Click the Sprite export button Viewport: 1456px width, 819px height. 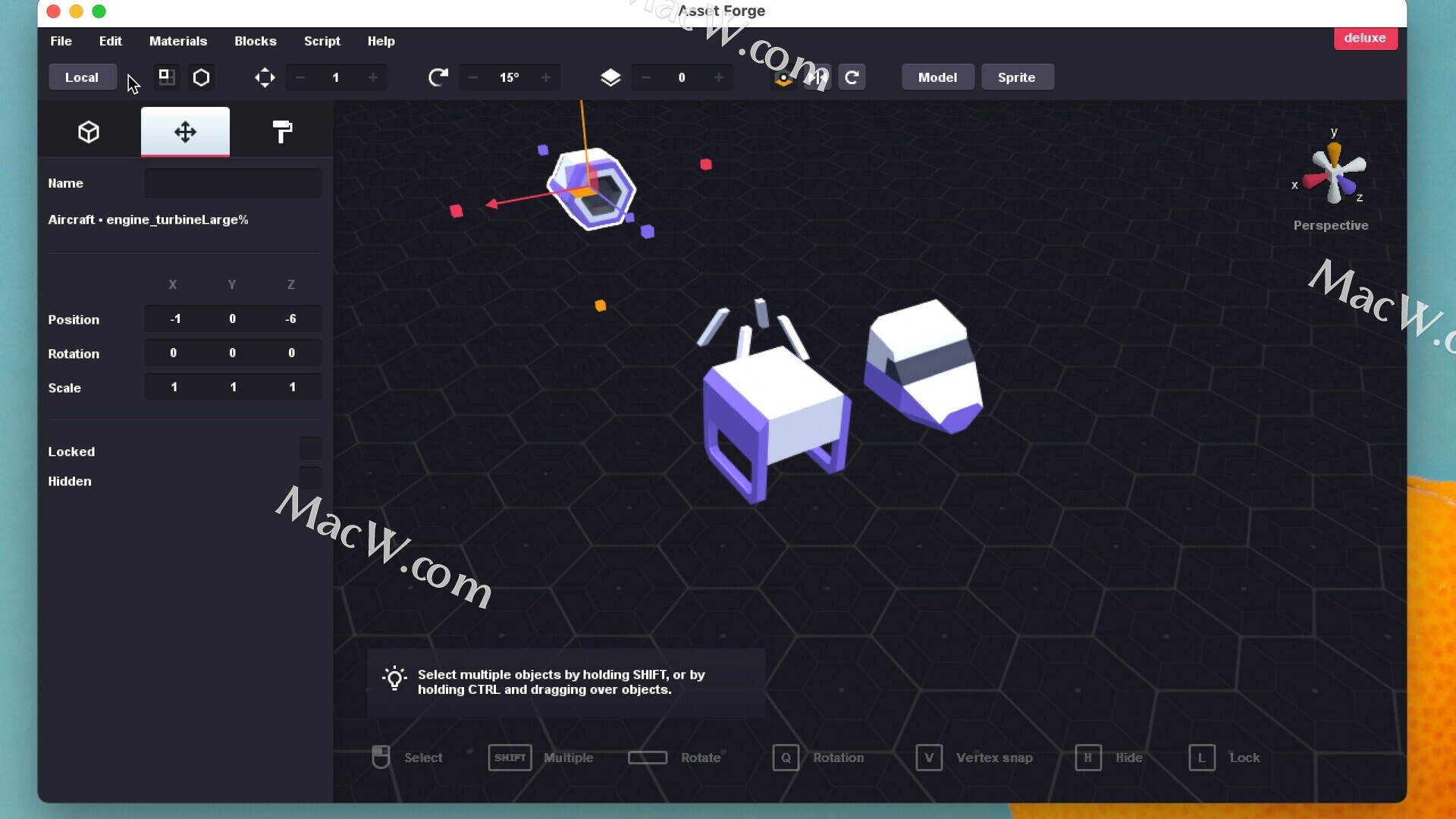pos(1017,77)
